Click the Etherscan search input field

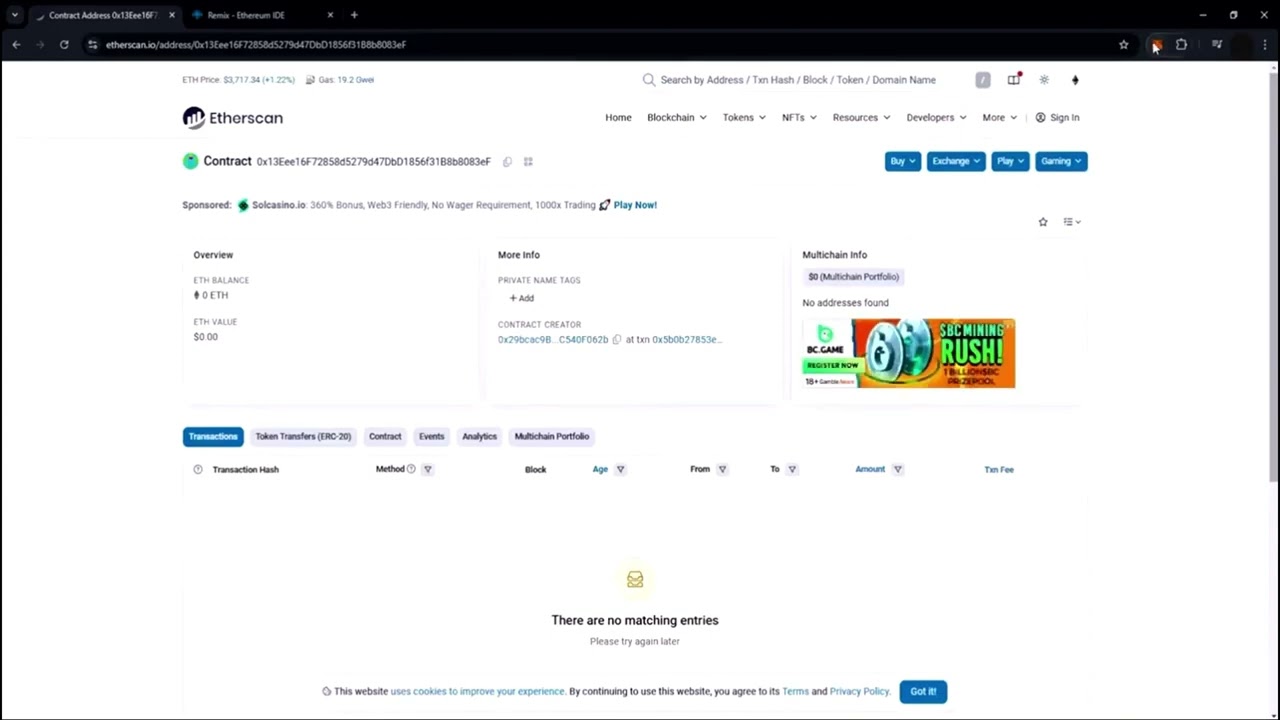point(797,80)
